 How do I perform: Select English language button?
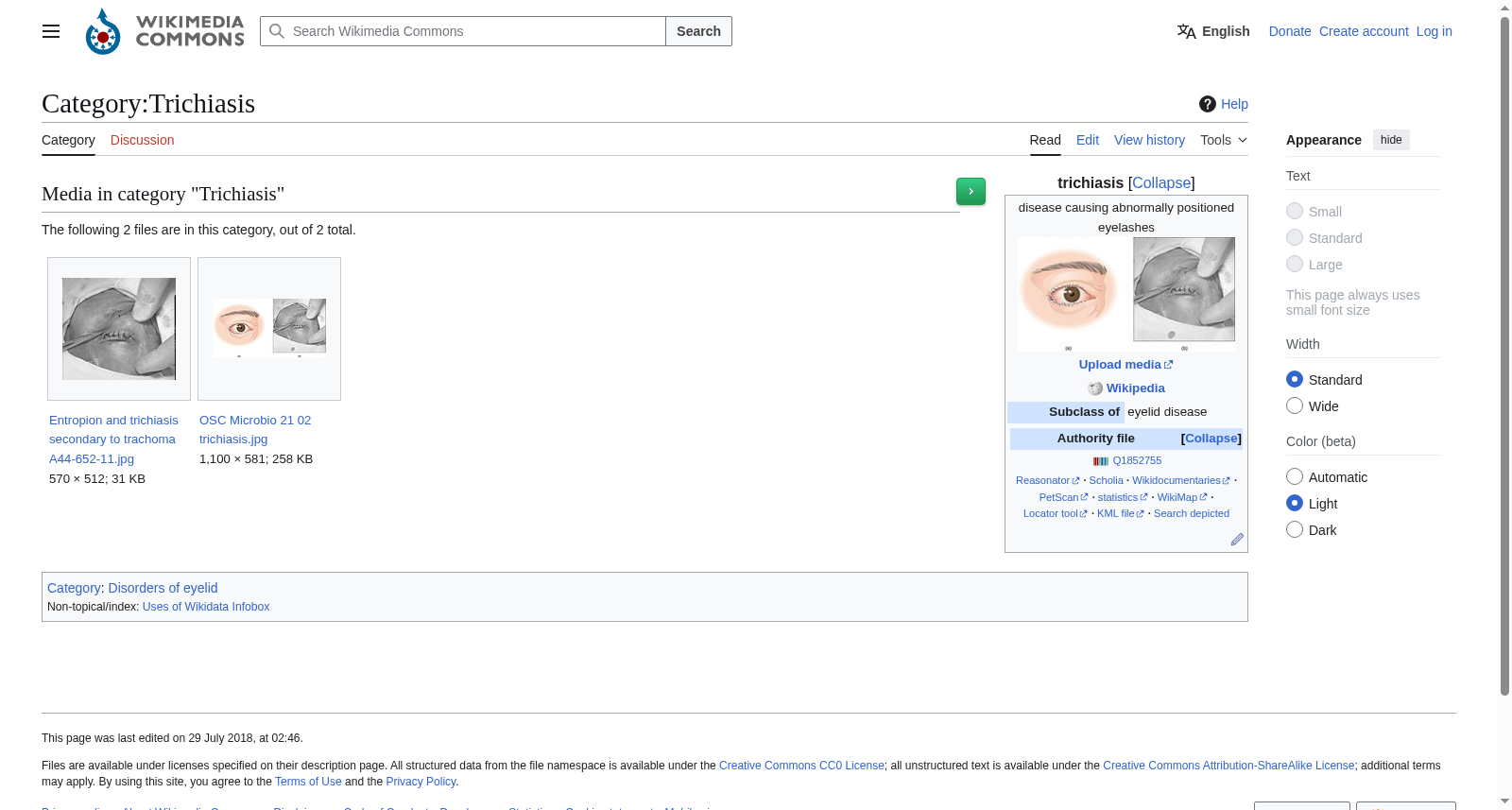click(x=1213, y=31)
